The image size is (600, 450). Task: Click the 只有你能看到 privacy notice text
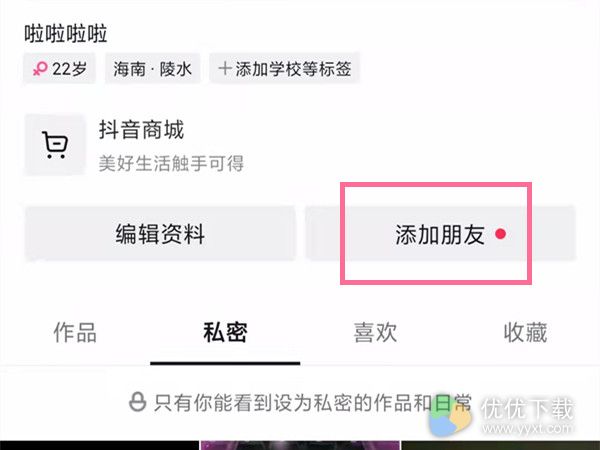point(313,403)
